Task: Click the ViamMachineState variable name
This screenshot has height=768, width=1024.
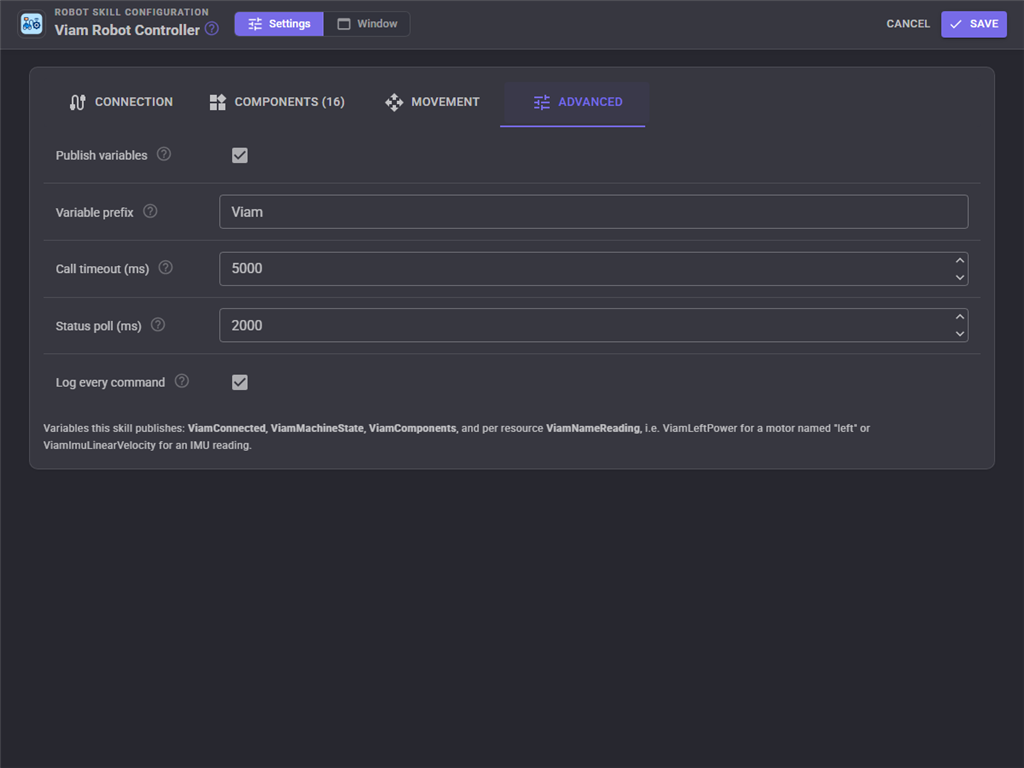Action: (x=317, y=428)
